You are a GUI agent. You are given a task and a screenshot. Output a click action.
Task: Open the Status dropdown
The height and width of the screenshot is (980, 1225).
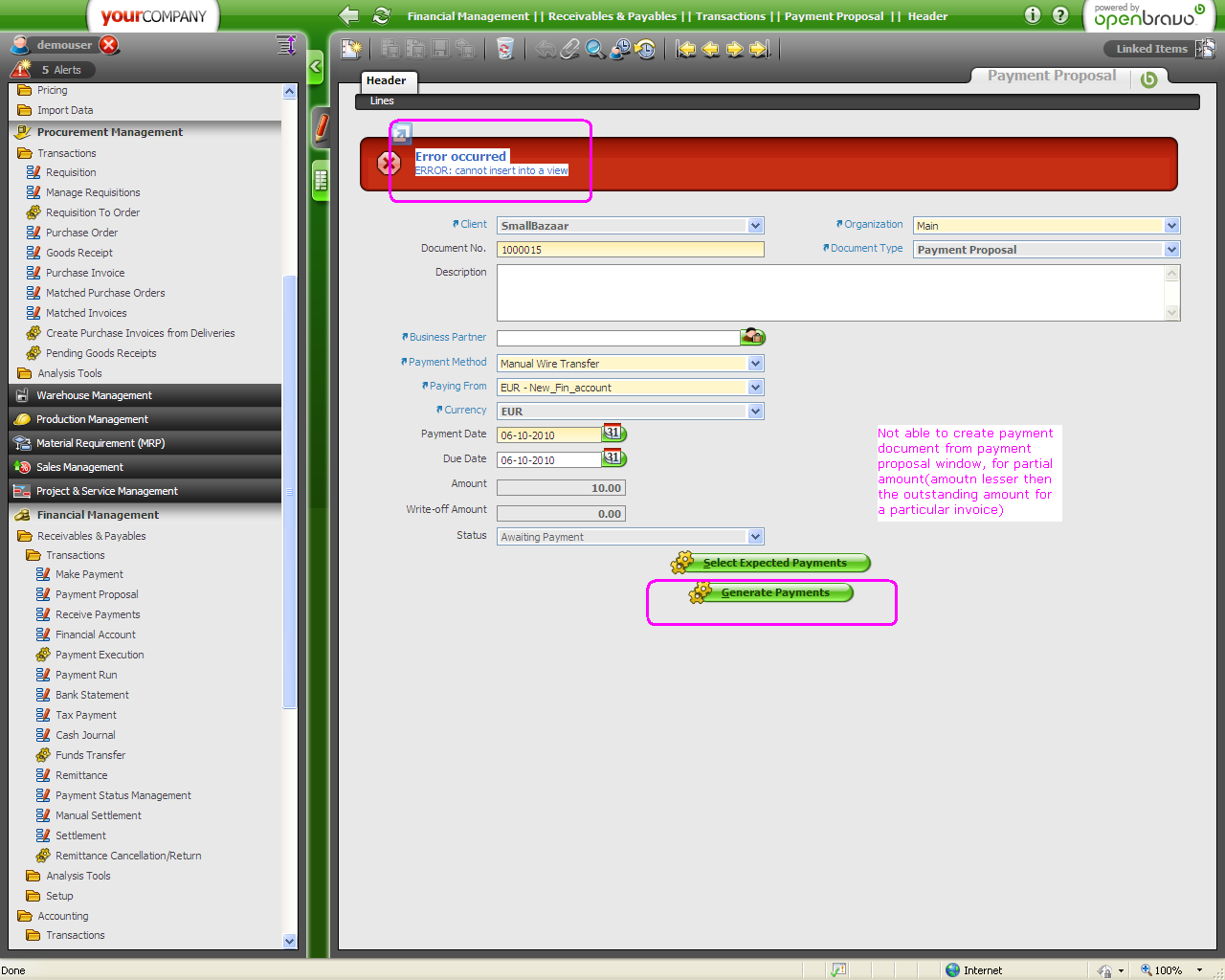tap(756, 537)
